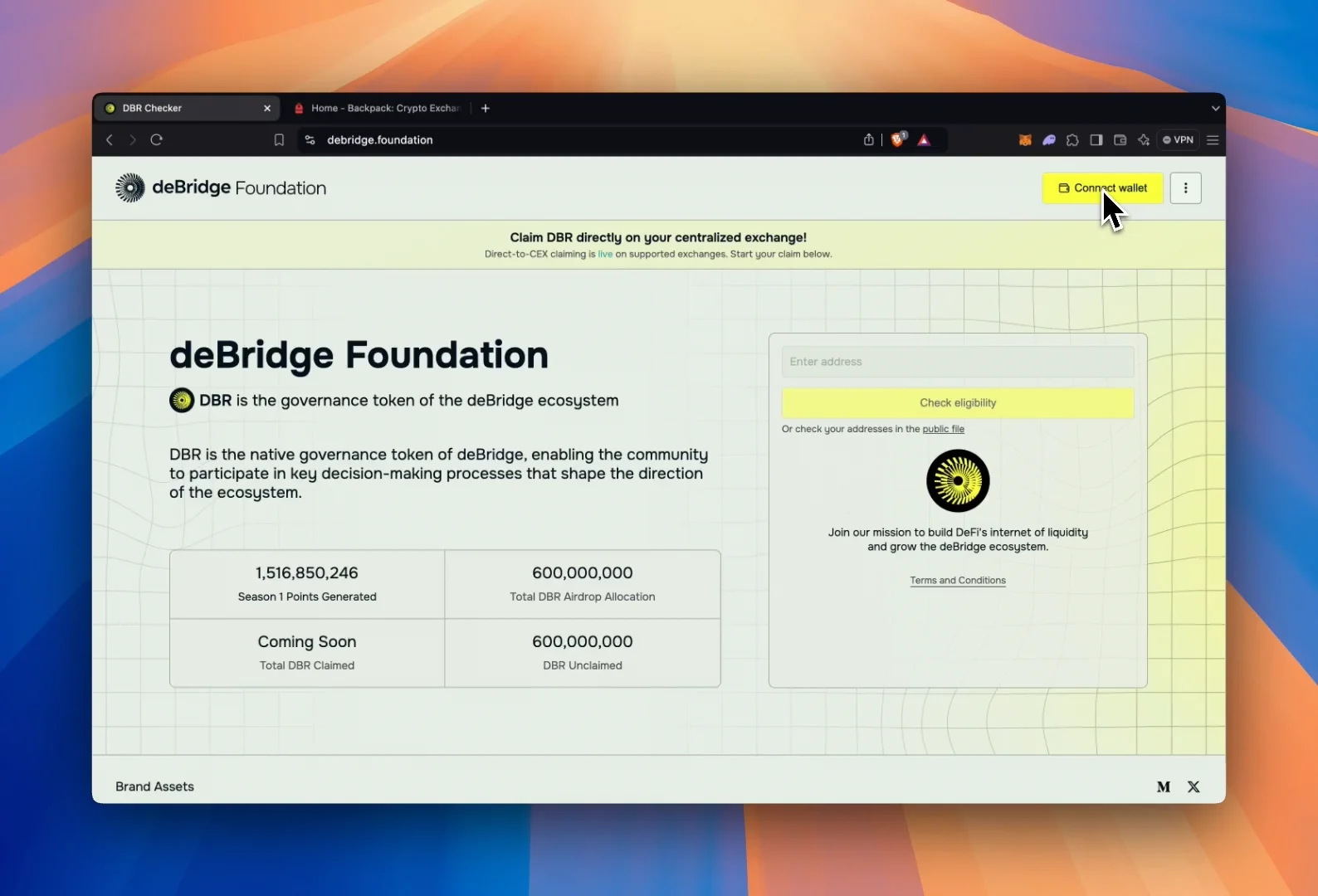Click the 'Total DBR Claimed' label
This screenshot has width=1318, height=896.
pos(307,666)
